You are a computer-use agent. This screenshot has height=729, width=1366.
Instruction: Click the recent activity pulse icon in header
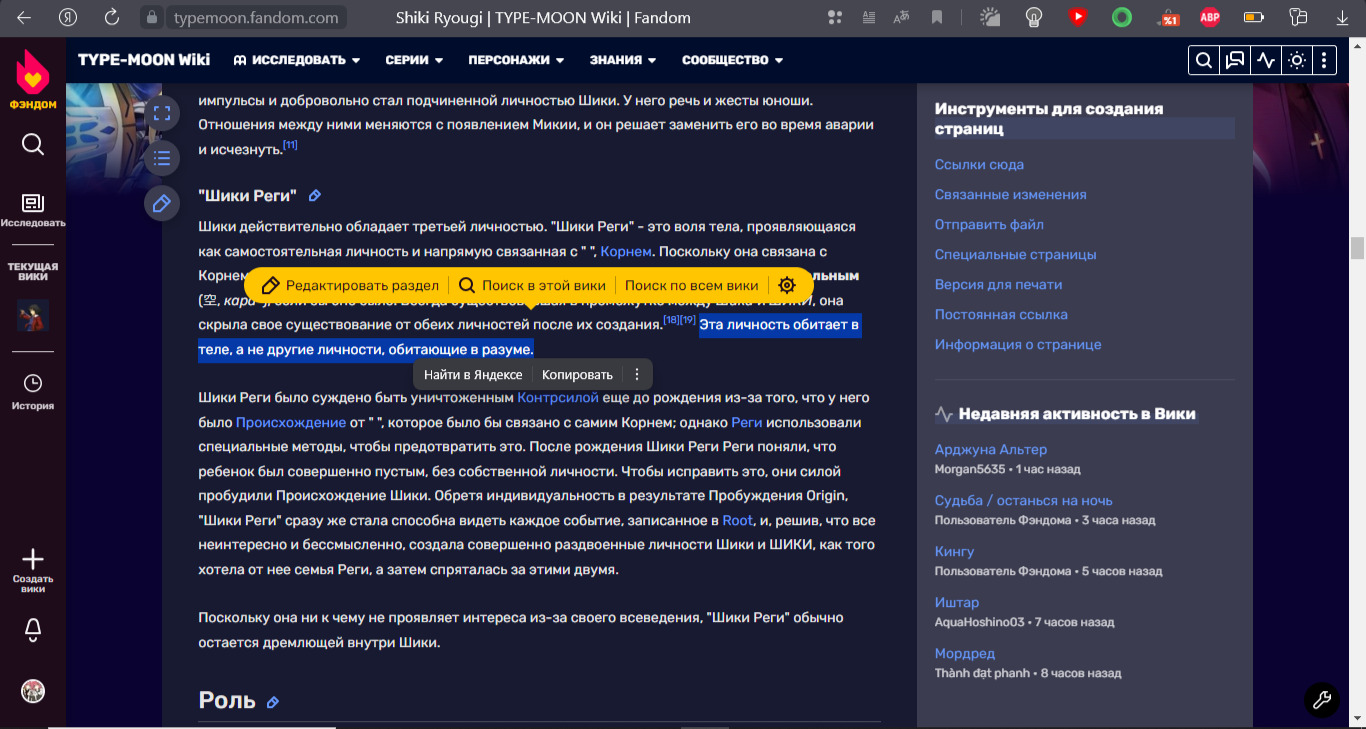tap(1266, 60)
